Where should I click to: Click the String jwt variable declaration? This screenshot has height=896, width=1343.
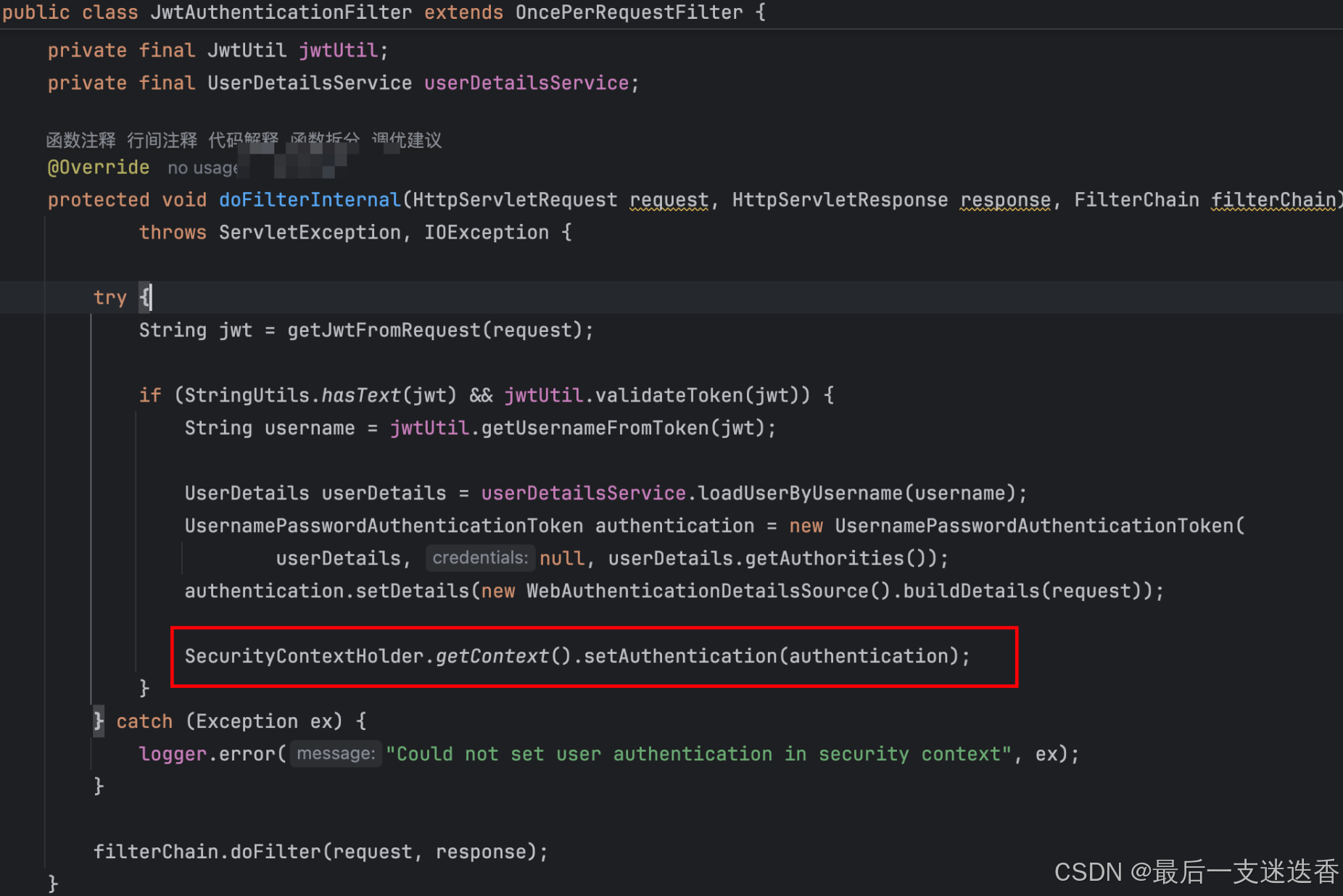[x=196, y=331]
